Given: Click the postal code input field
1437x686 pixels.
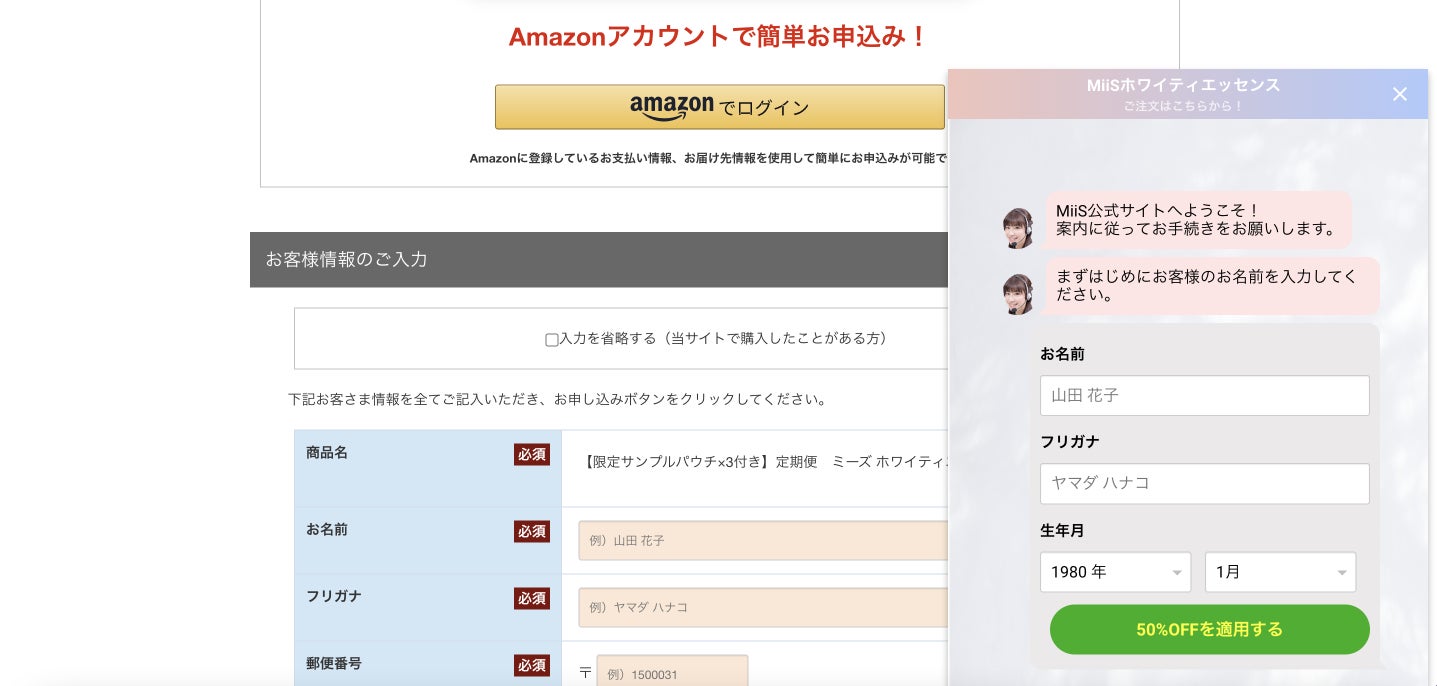Looking at the screenshot, I should click(672, 673).
